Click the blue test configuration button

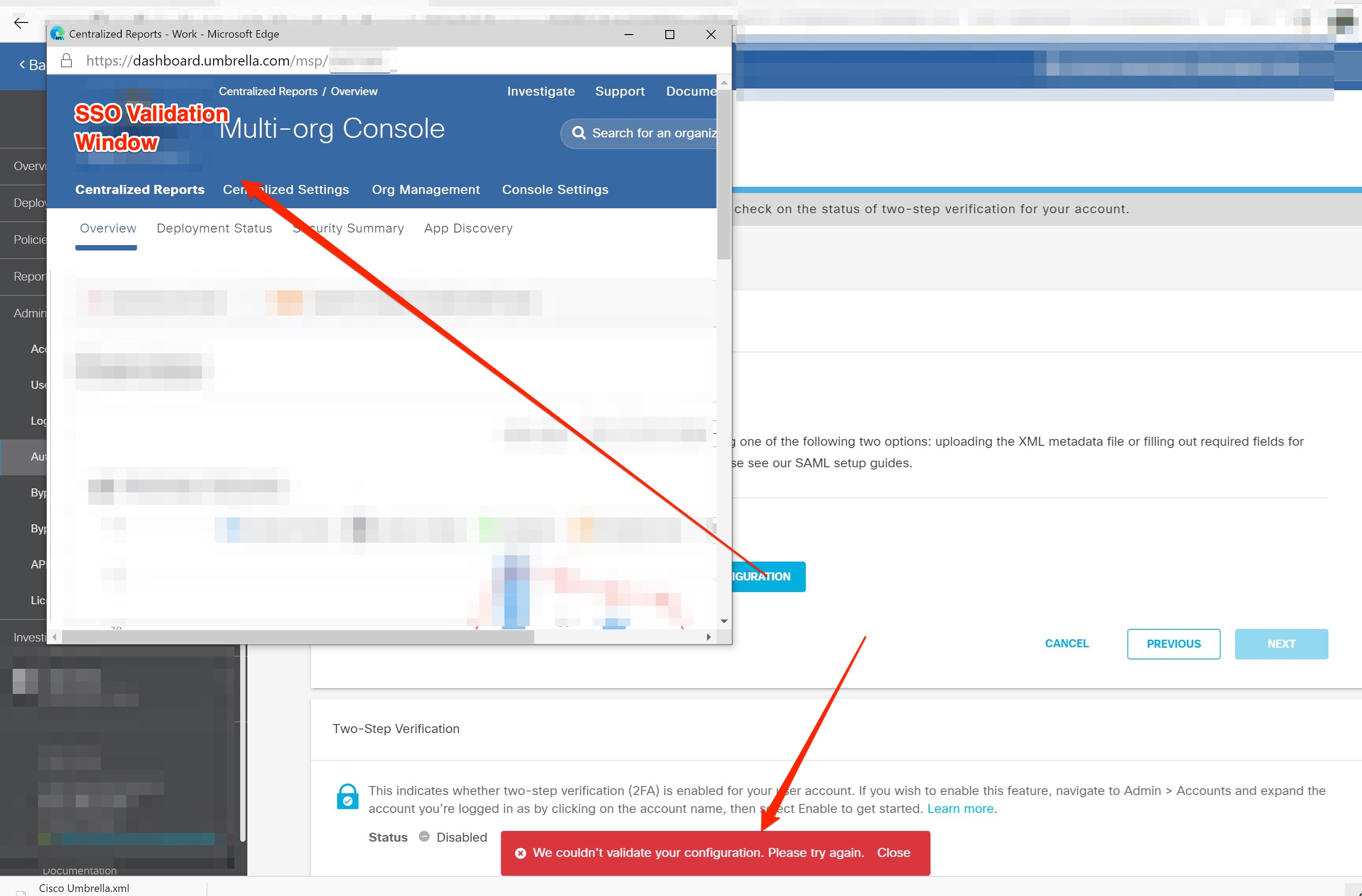pyautogui.click(x=769, y=577)
